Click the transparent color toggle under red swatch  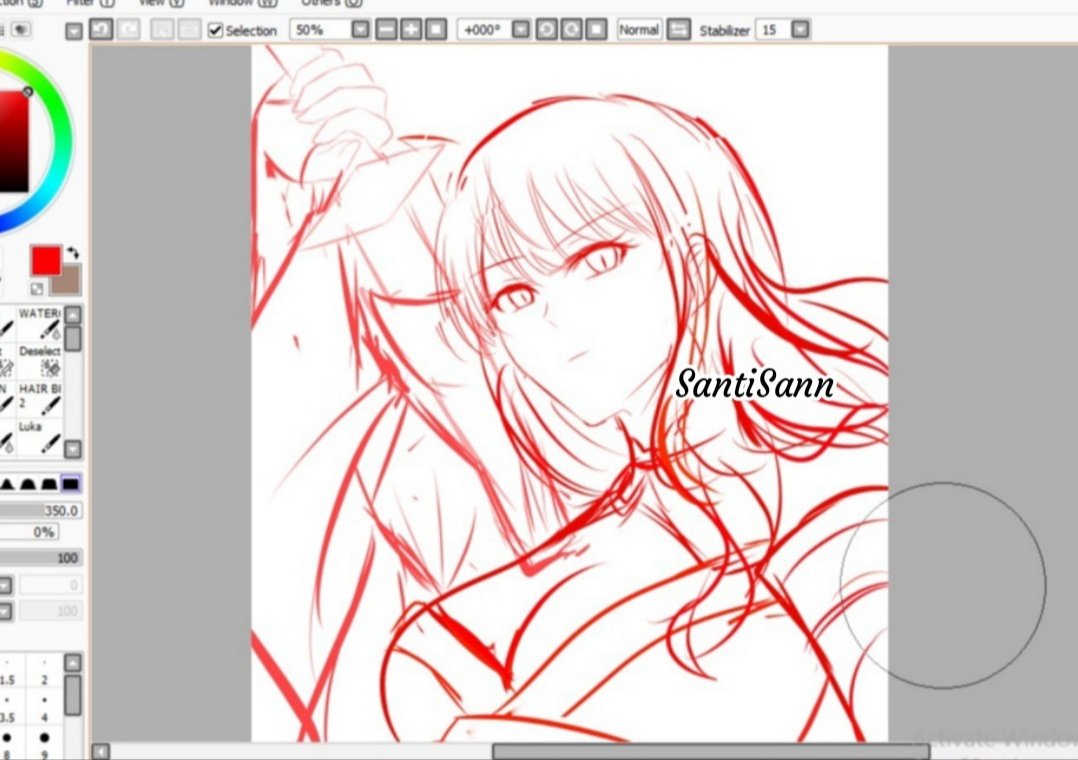tap(36, 289)
